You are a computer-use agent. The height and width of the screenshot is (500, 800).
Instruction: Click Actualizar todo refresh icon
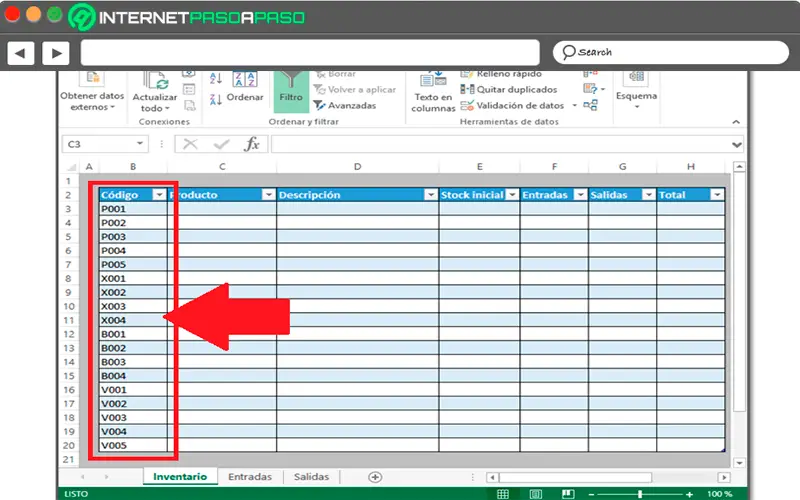click(156, 81)
